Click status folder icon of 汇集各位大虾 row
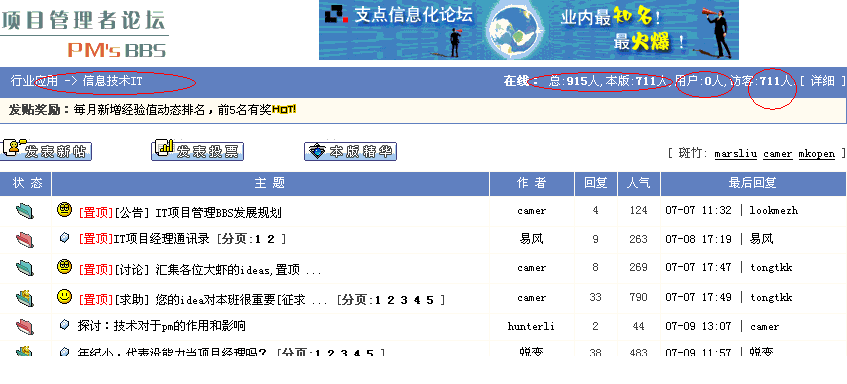Screen dimensions: 847x384 (25, 268)
